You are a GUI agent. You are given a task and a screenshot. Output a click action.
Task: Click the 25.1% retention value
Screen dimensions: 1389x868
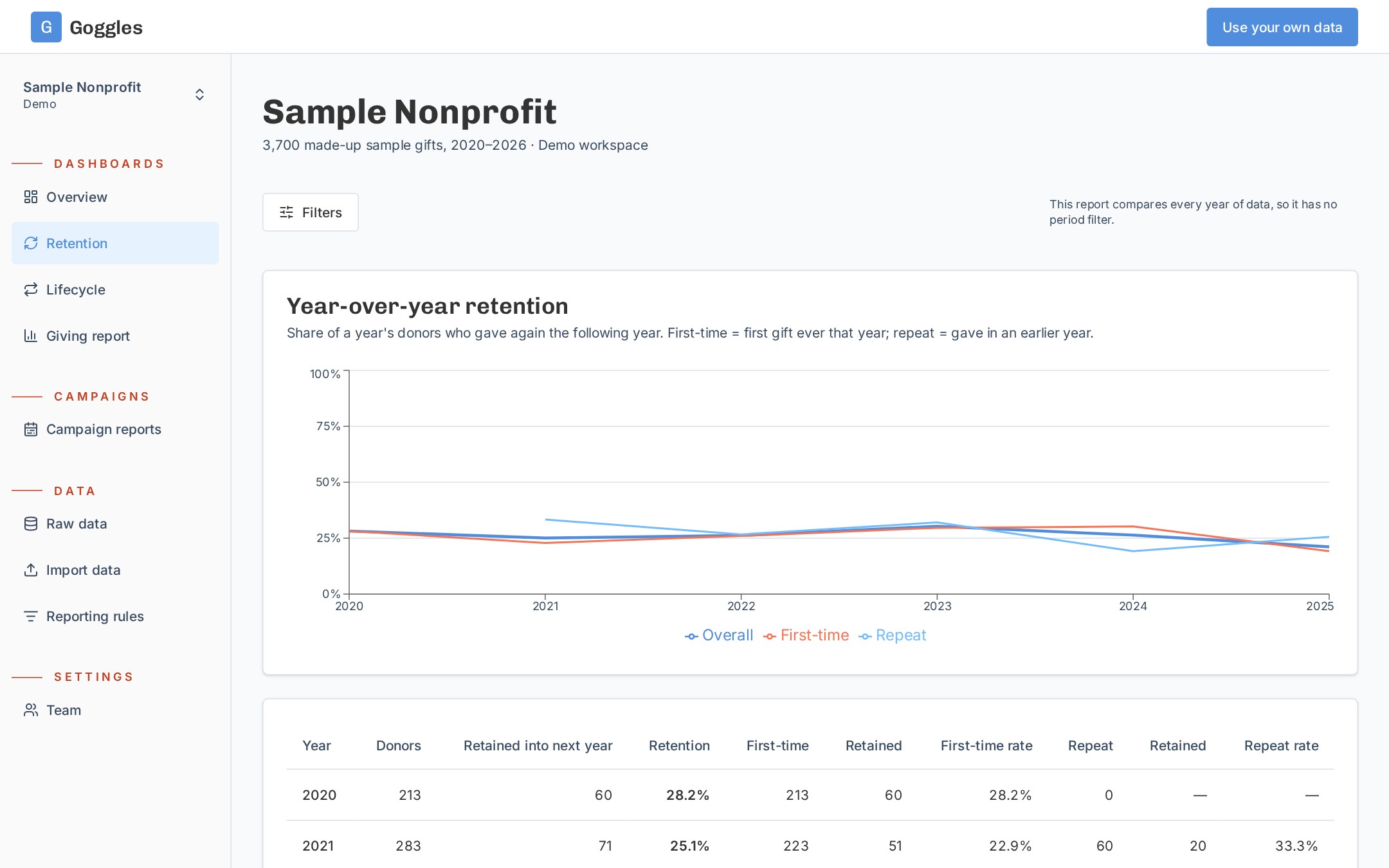pyautogui.click(x=689, y=845)
